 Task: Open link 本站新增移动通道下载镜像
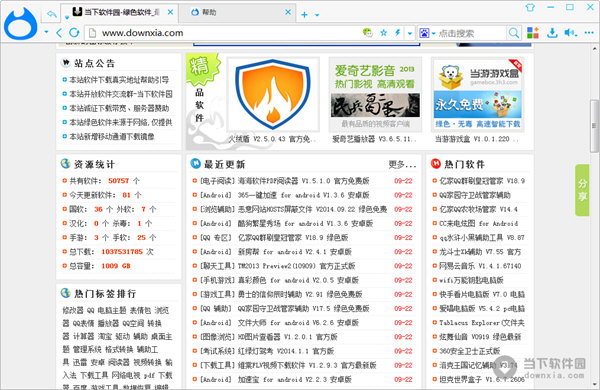112,137
